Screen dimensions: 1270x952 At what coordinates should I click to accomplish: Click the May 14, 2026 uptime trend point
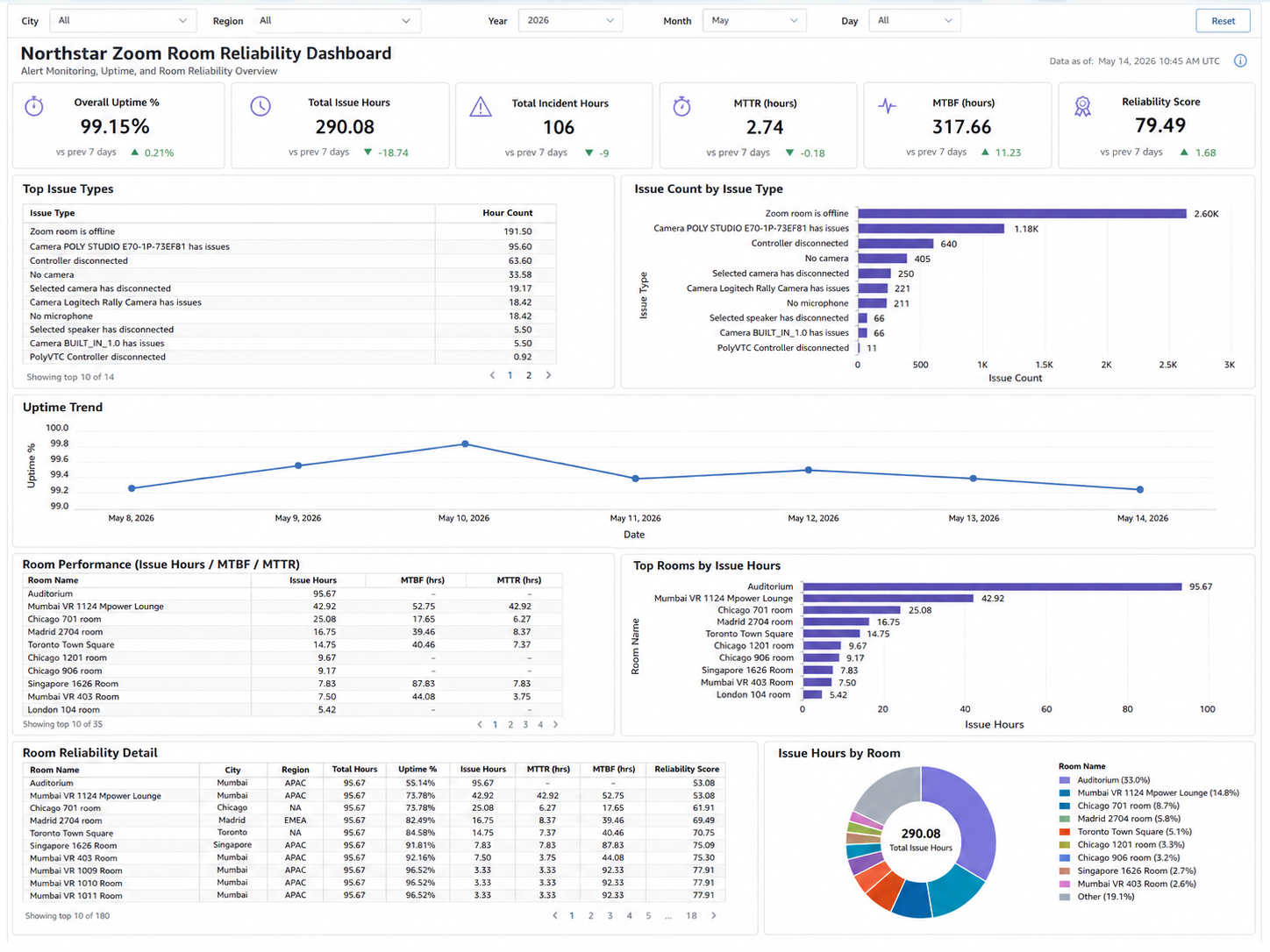coord(1140,490)
